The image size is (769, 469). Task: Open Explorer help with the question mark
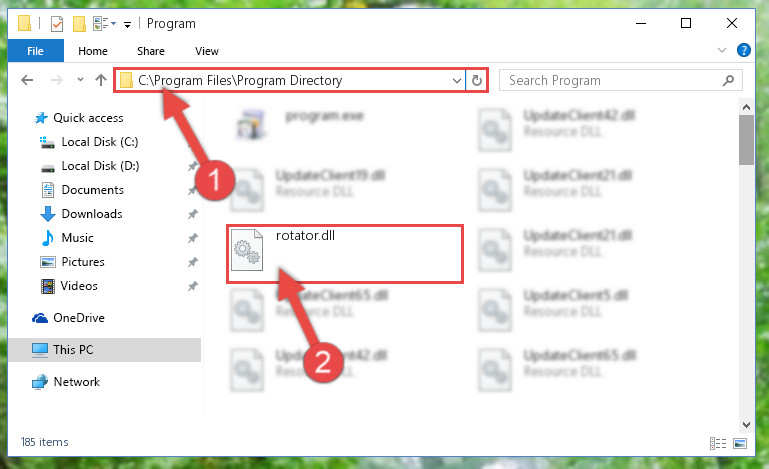[x=743, y=50]
